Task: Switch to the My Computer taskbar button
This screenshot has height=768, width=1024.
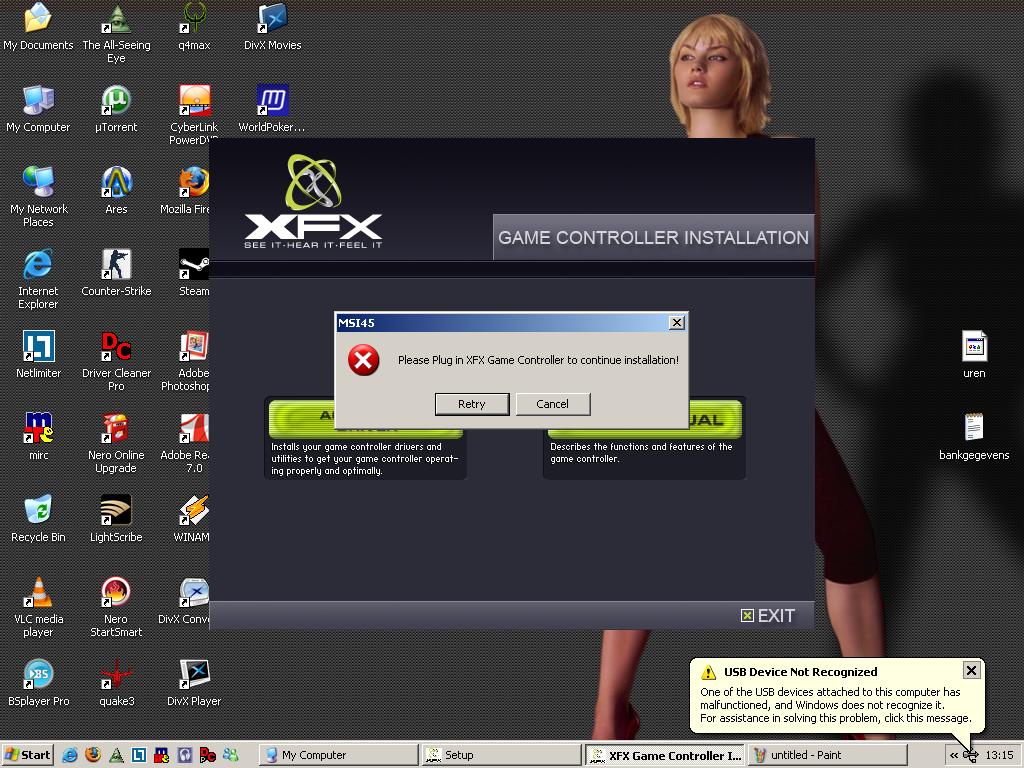Action: [x=336, y=755]
